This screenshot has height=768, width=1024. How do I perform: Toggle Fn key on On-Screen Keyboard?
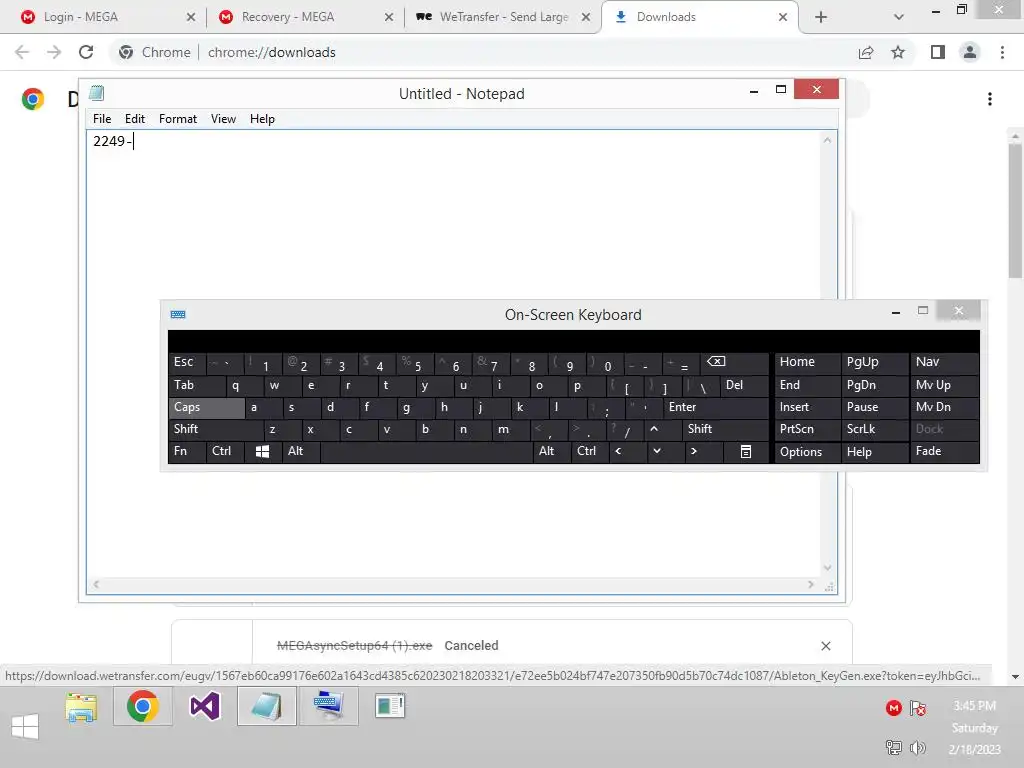[187, 451]
